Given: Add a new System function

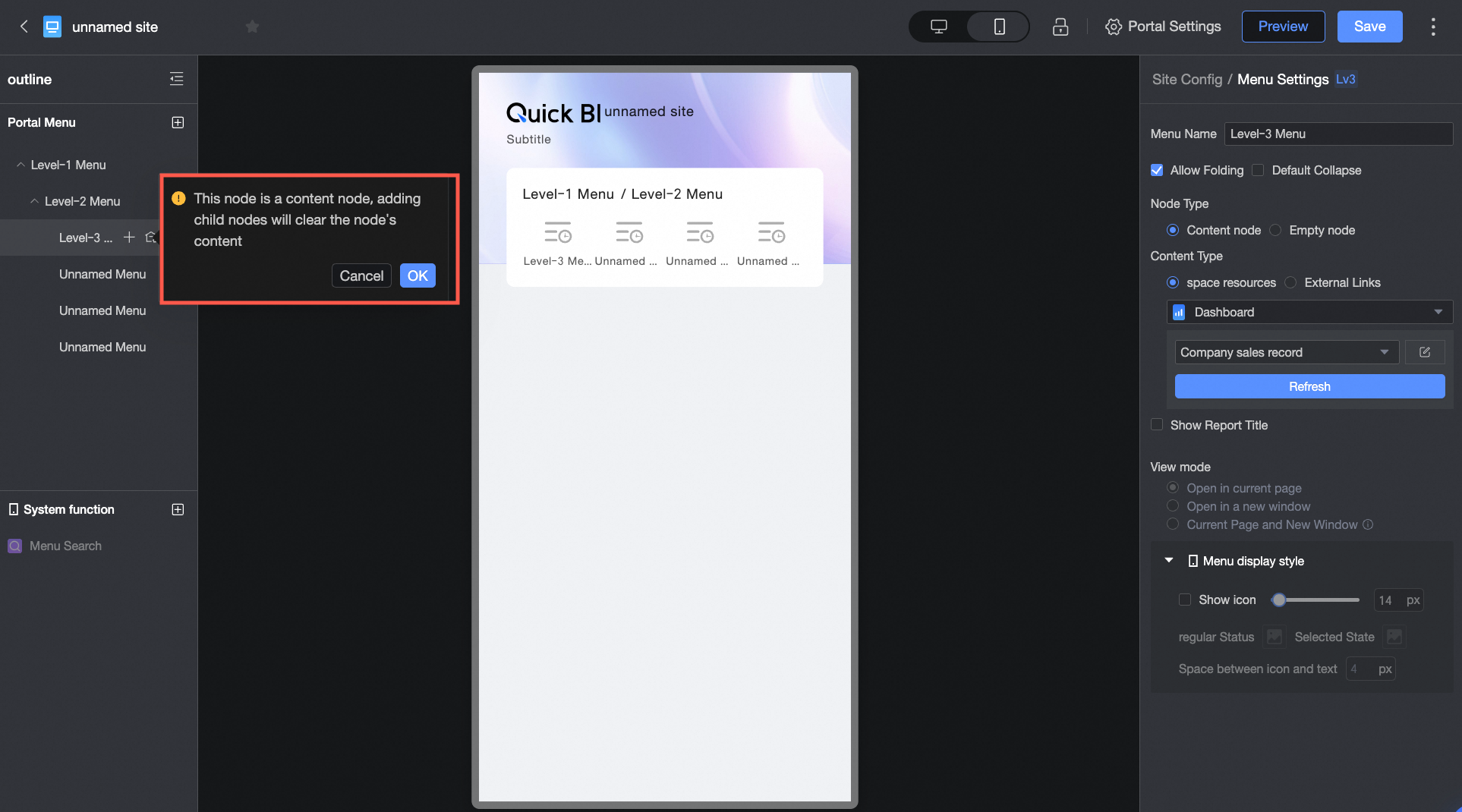Looking at the screenshot, I should (x=178, y=509).
